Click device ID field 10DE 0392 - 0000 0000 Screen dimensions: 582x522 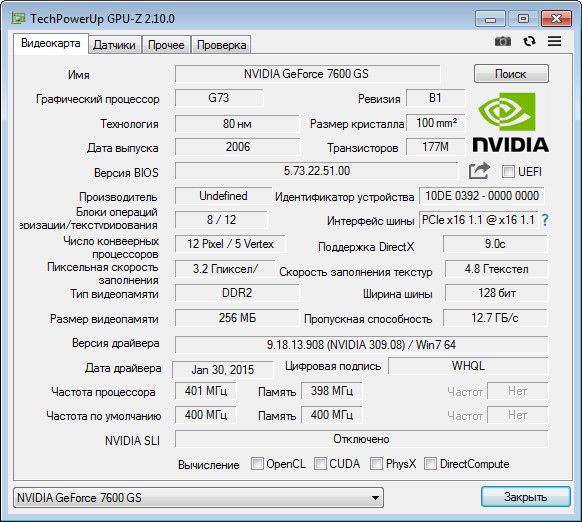(x=482, y=196)
